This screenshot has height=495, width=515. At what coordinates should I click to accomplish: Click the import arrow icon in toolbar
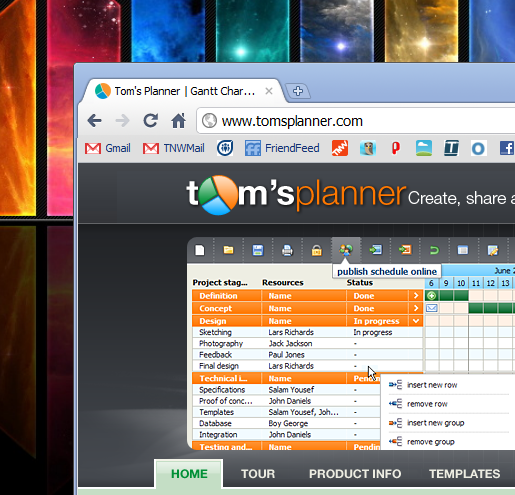coord(375,250)
